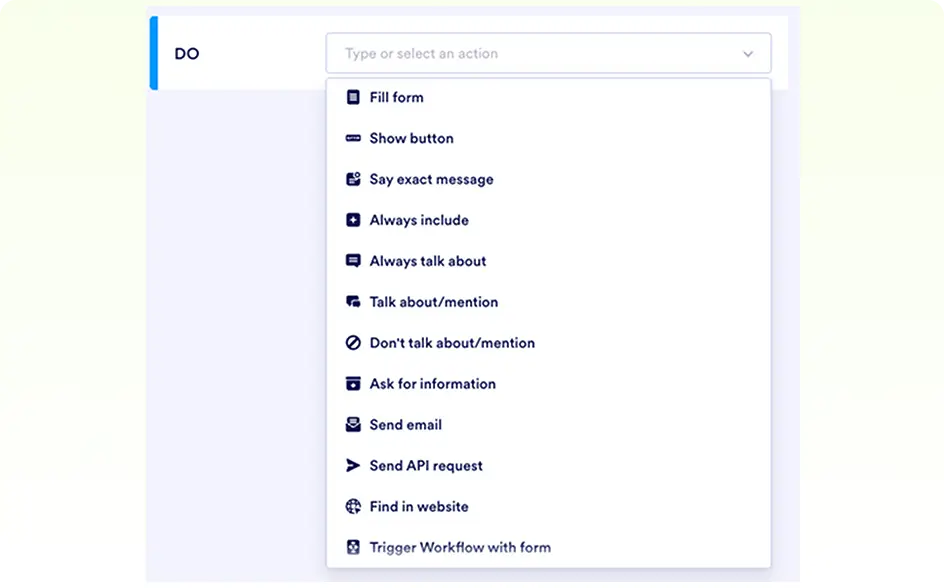Collapse the action dropdown chevron
The width and height of the screenshot is (944, 588).
tap(748, 54)
